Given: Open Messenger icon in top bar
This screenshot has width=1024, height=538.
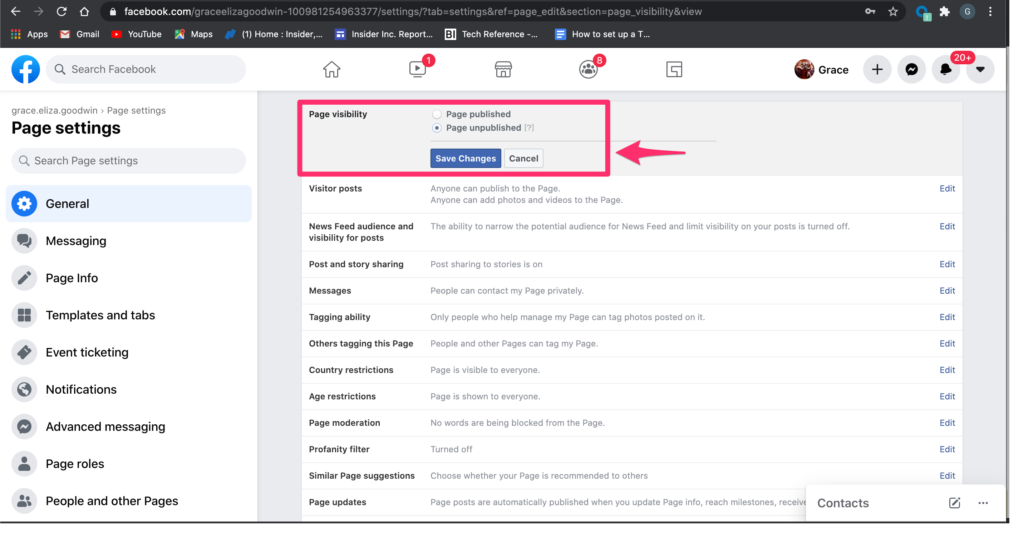Looking at the screenshot, I should tap(911, 69).
